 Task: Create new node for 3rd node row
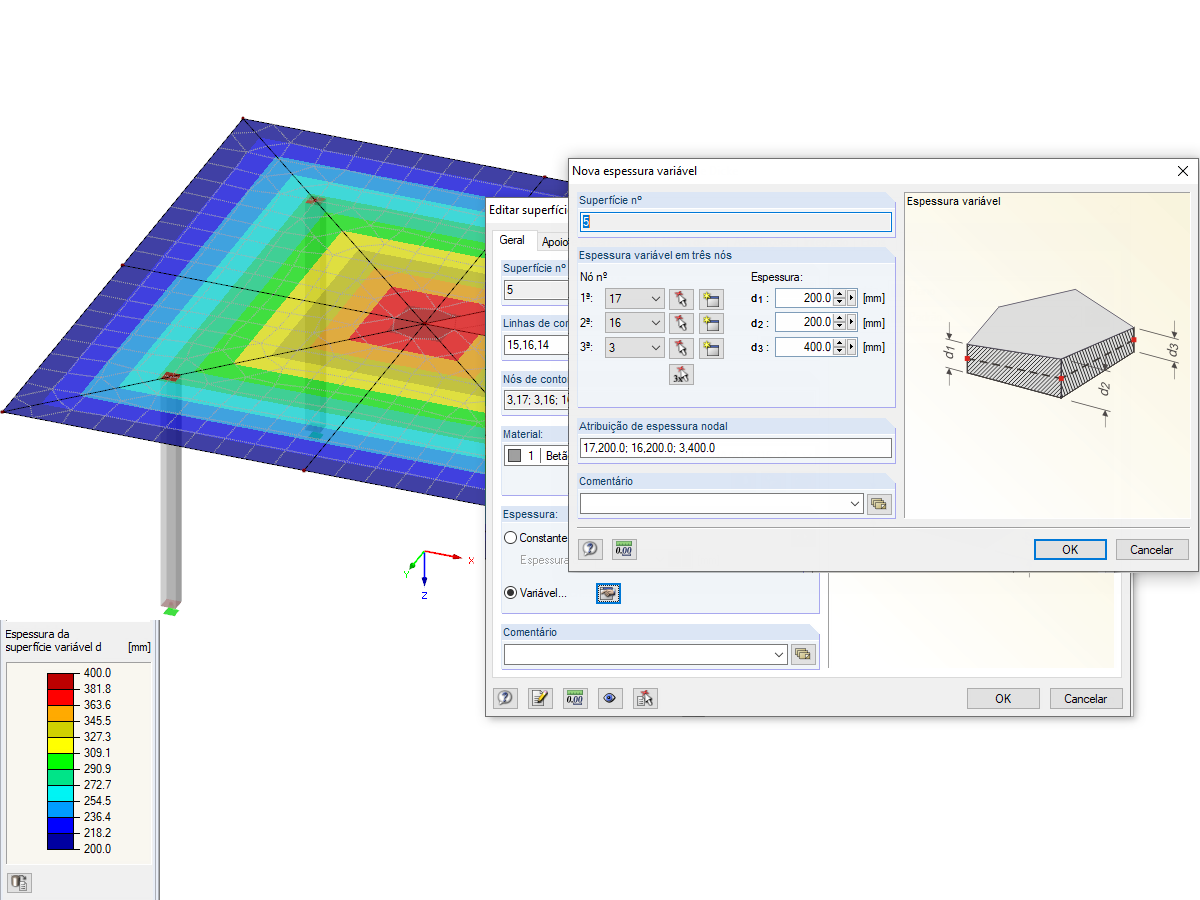711,348
